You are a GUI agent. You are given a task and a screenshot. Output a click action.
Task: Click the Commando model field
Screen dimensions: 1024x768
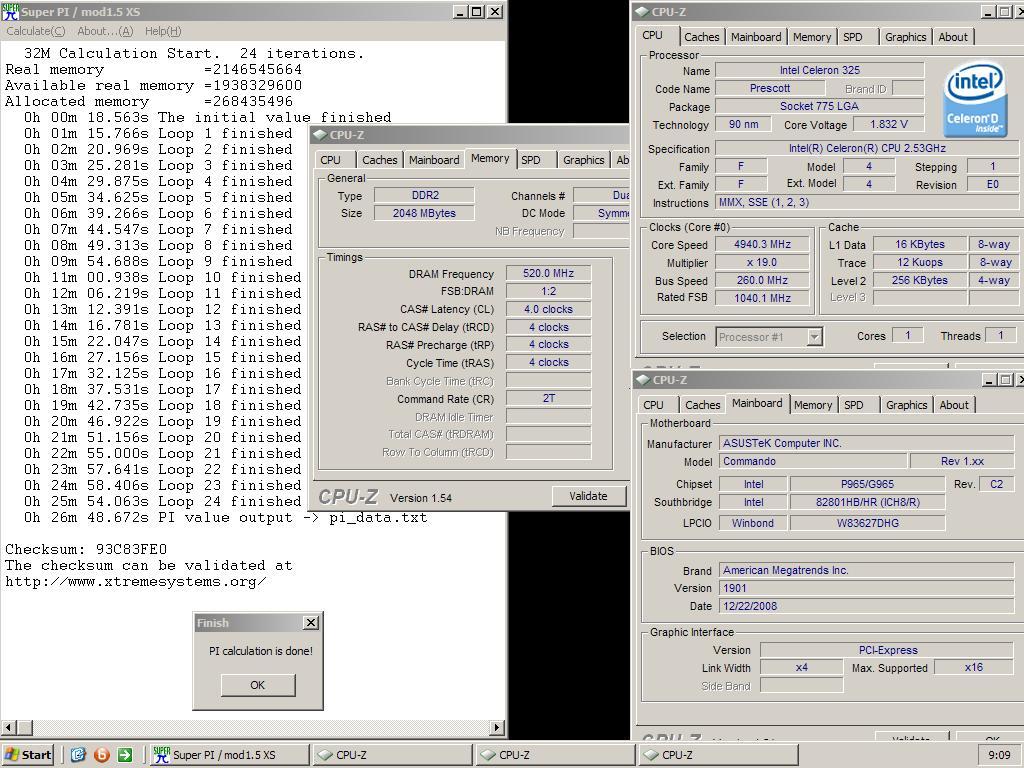813,461
